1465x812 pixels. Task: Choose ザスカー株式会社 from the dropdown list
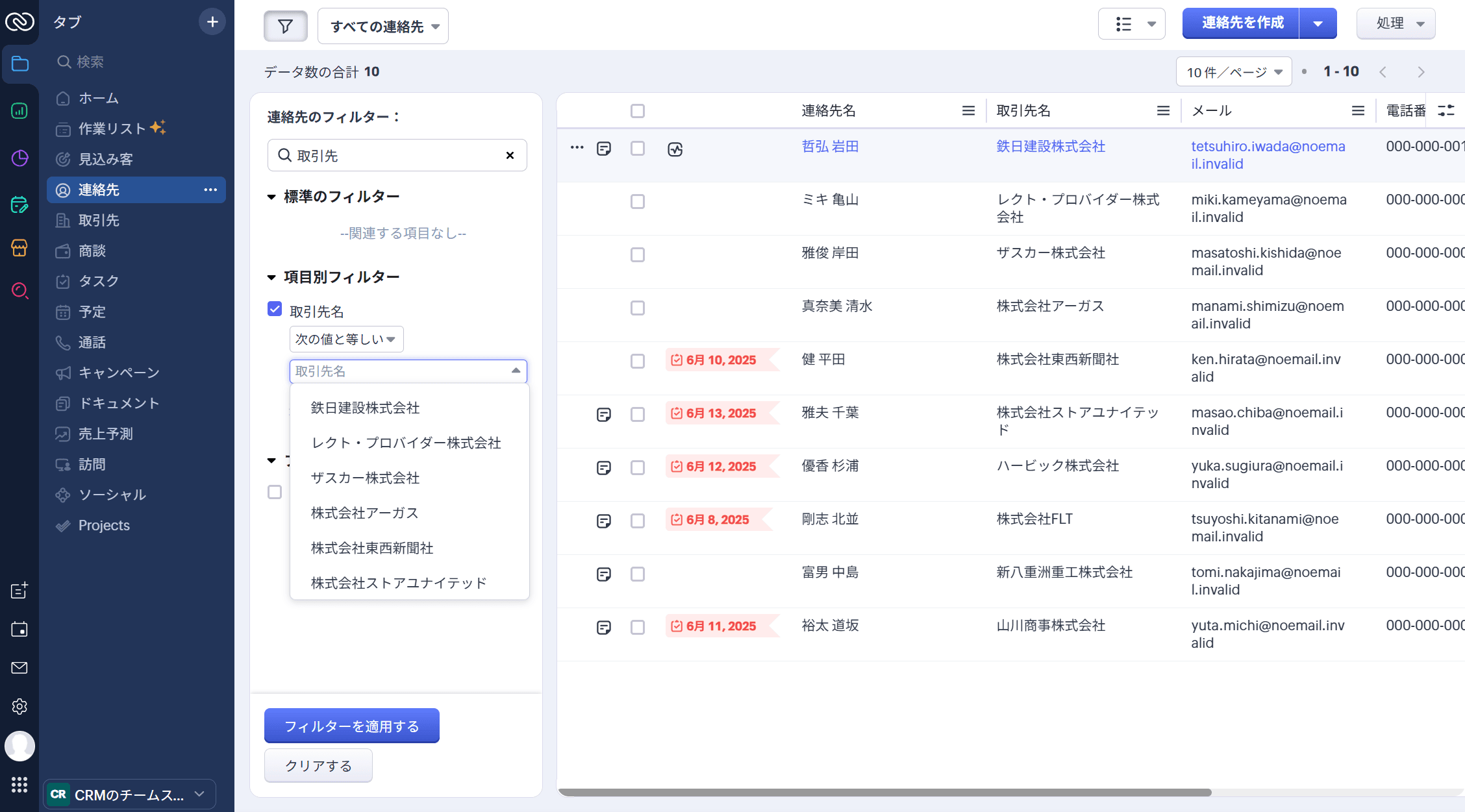tap(365, 478)
